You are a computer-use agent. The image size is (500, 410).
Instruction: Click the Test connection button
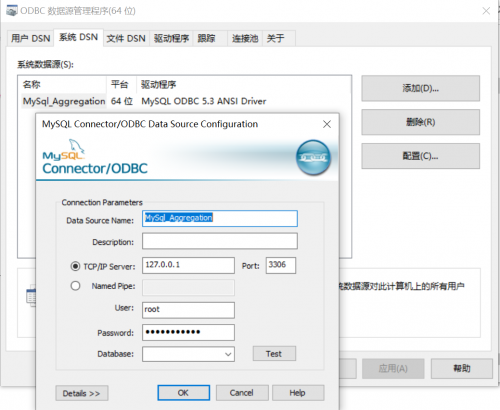274,354
